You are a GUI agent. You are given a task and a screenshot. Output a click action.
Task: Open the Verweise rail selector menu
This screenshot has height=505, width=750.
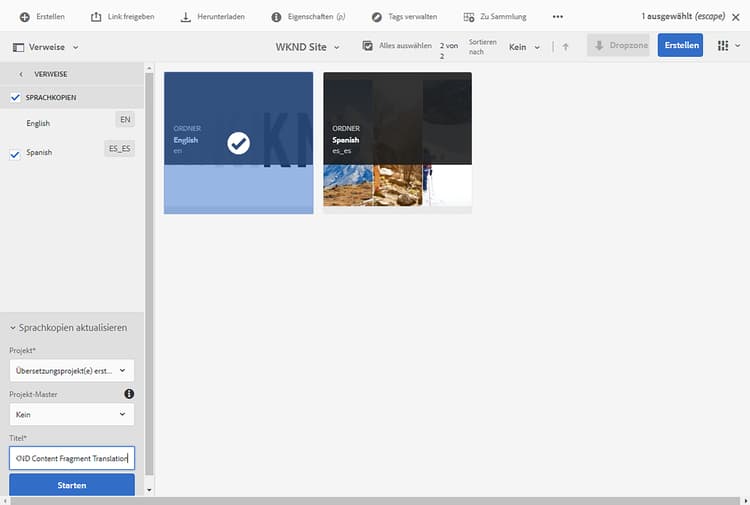tap(46, 47)
